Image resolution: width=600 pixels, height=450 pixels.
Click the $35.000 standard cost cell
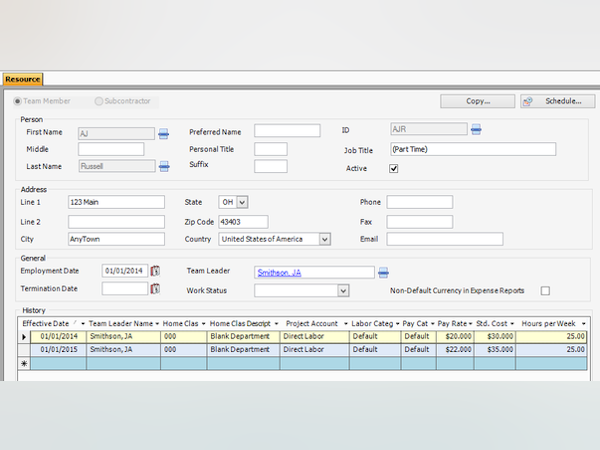[495, 349]
